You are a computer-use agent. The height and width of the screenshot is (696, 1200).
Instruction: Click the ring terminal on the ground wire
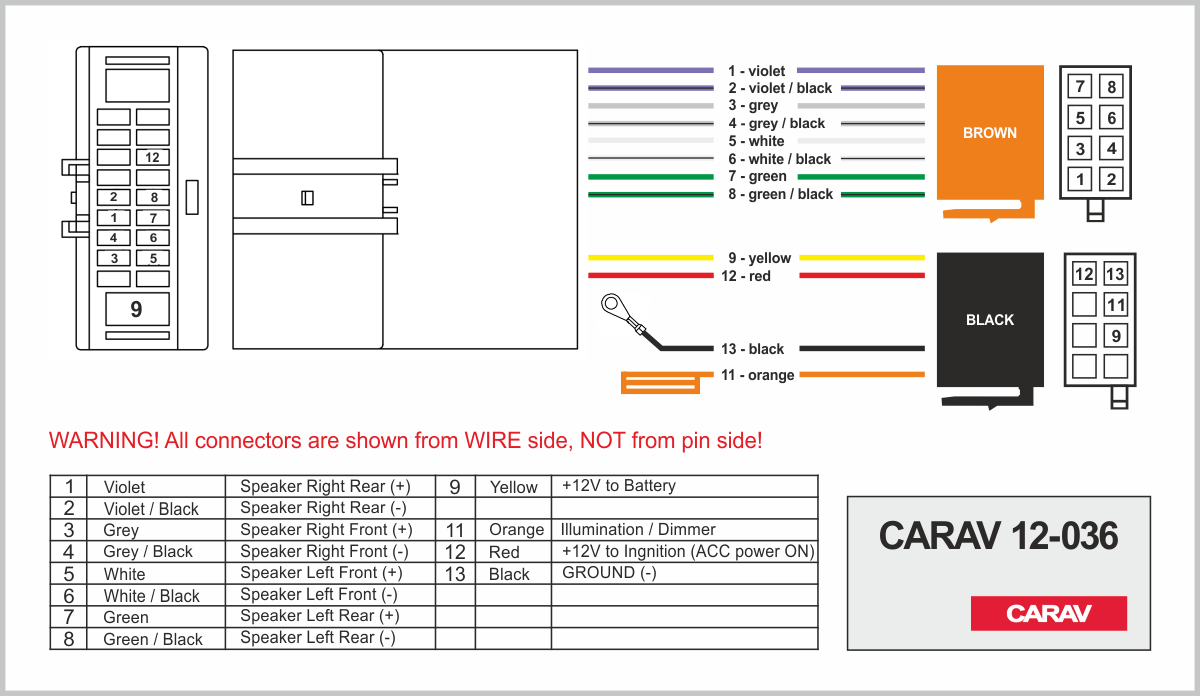pyautogui.click(x=611, y=305)
